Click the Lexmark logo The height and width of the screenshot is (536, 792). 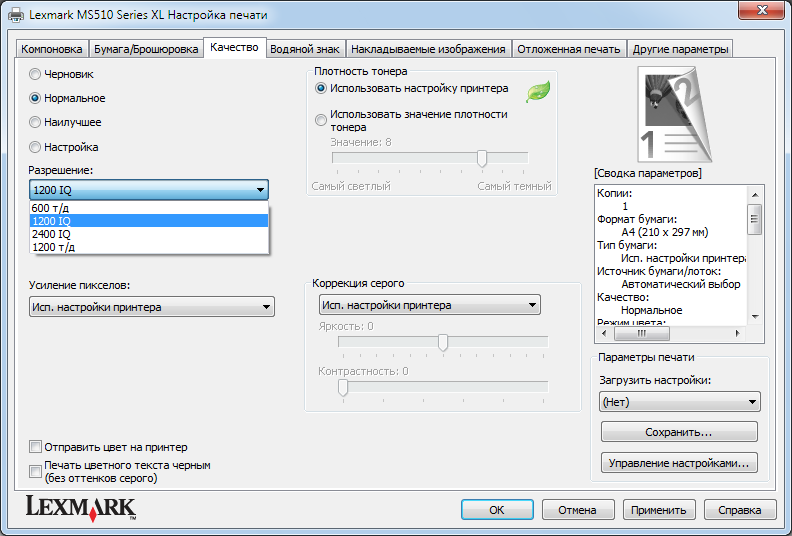tap(81, 508)
